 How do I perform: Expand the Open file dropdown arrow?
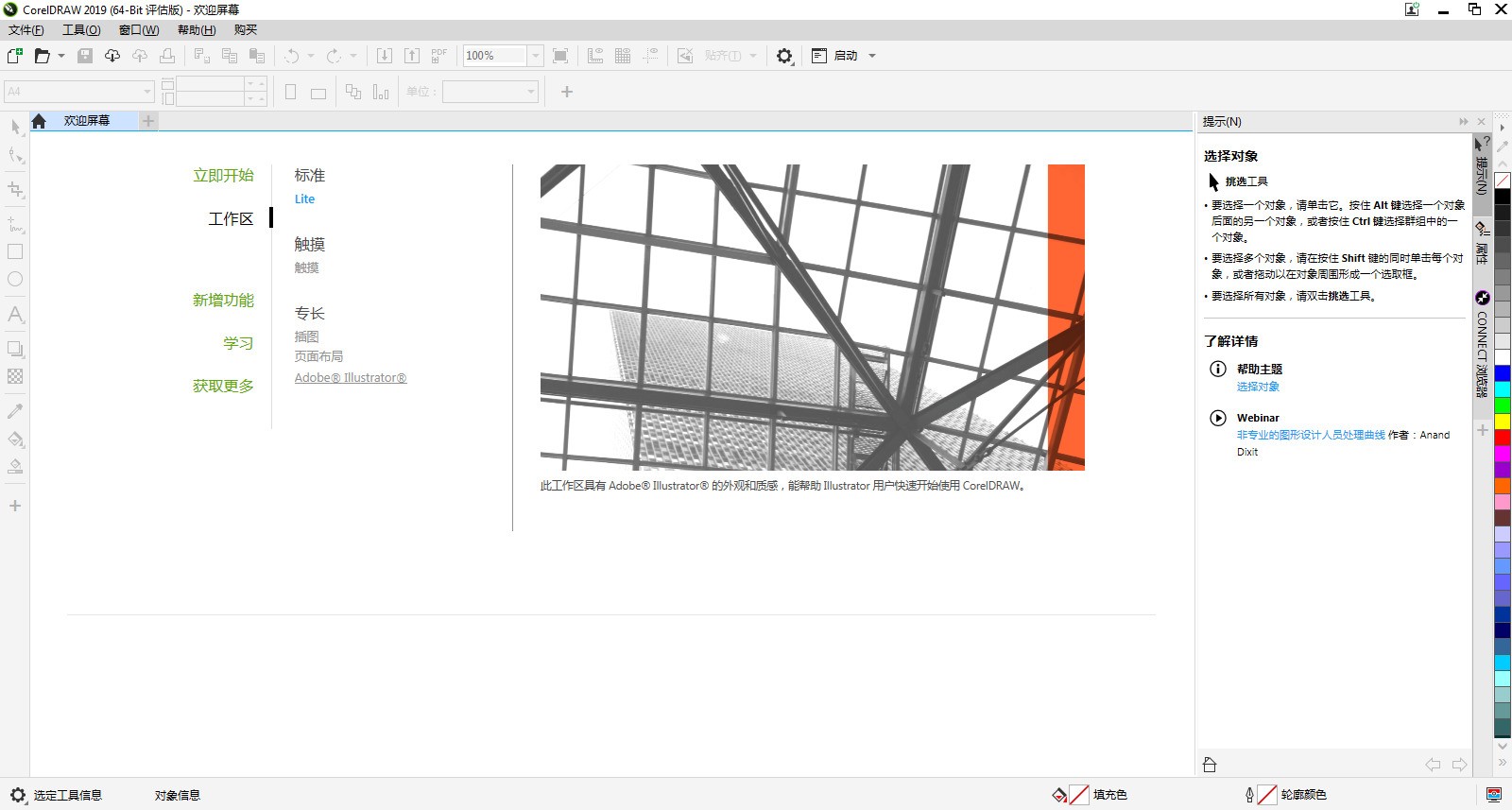coord(61,56)
